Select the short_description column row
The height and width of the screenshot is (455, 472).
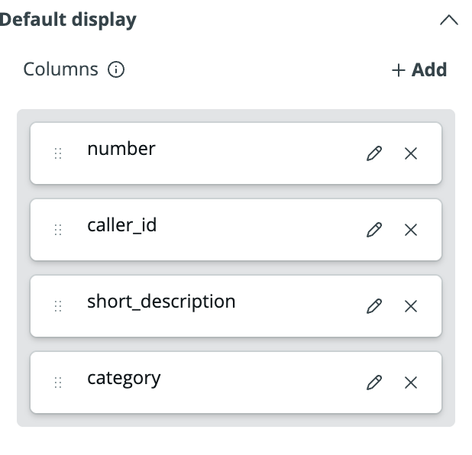[236, 306]
